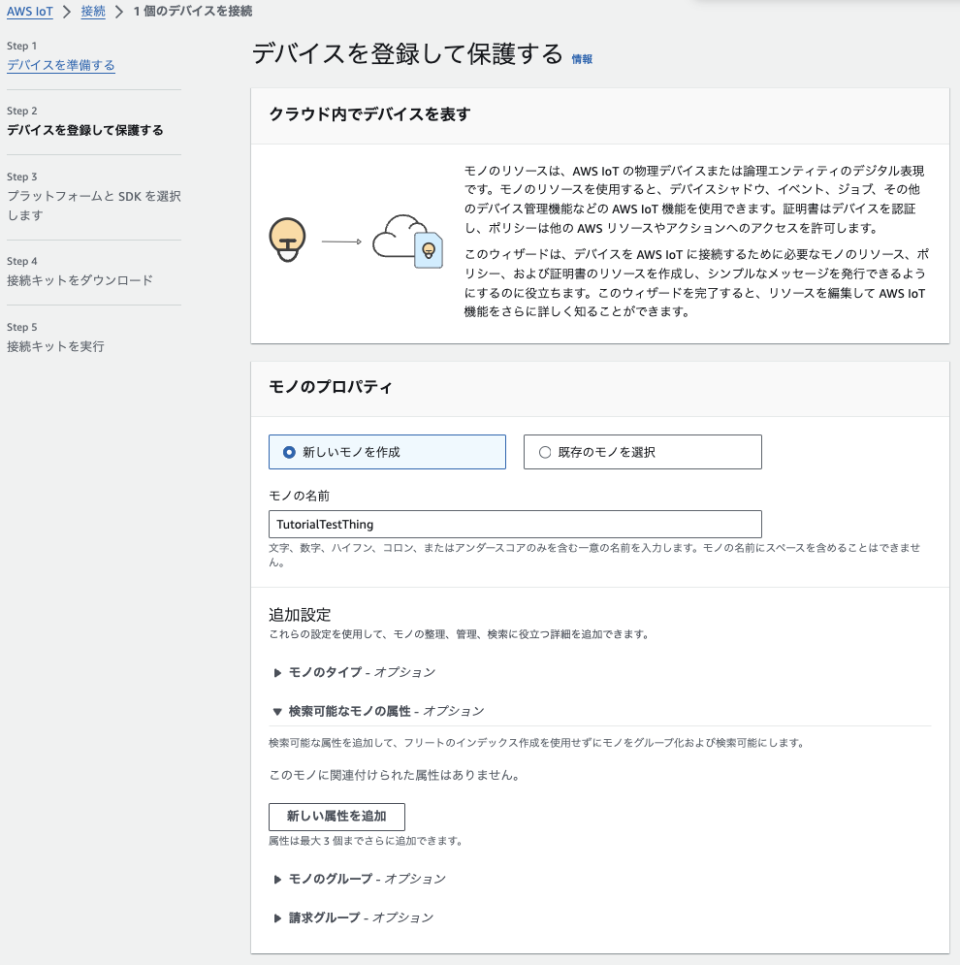Click the 情報 link next to the page title
960x965 pixels.
coord(583,60)
